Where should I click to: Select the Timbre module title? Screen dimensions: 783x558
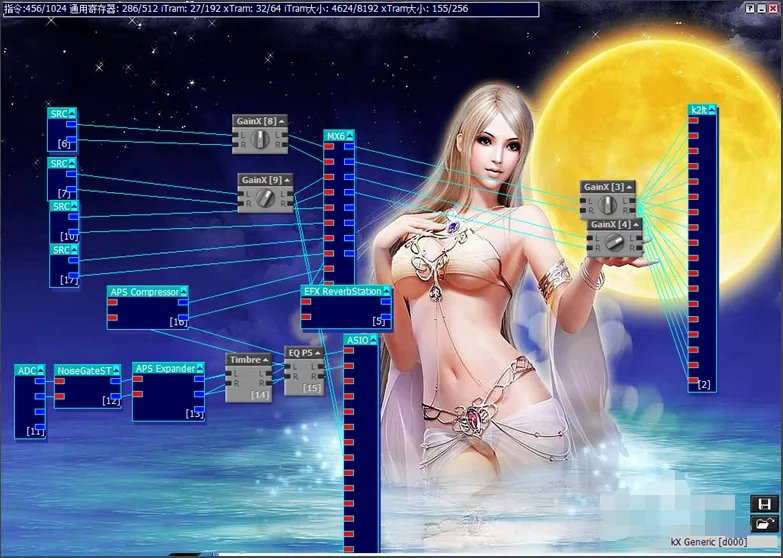pos(245,360)
